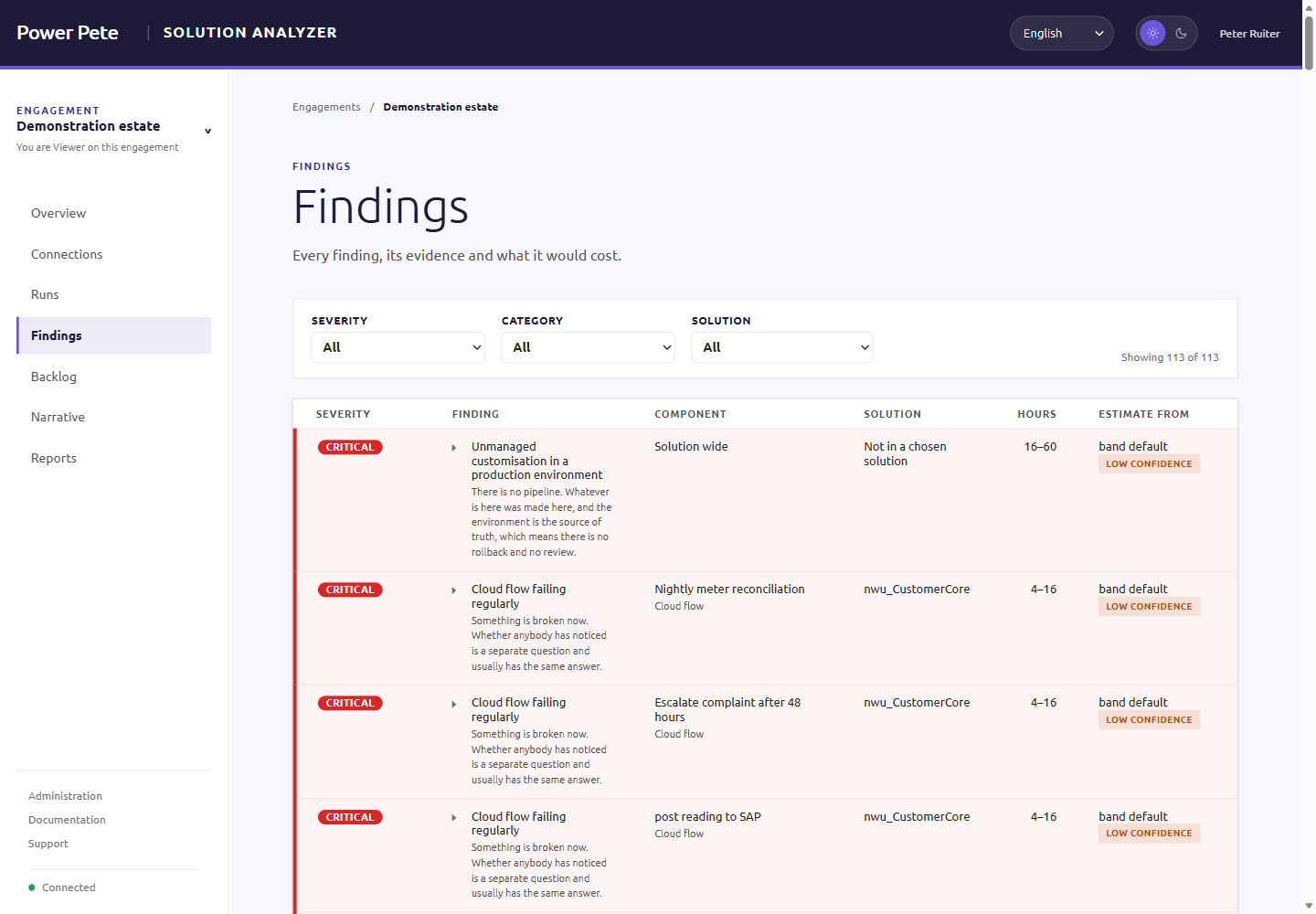1316x914 pixels.
Task: Click 'Not in a chosen solution' cell
Action: click(905, 454)
